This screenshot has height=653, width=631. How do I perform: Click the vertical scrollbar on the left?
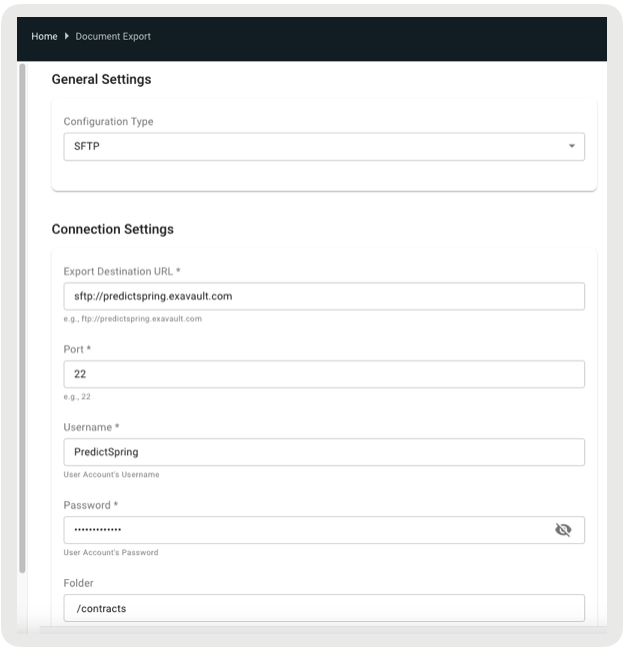22,318
